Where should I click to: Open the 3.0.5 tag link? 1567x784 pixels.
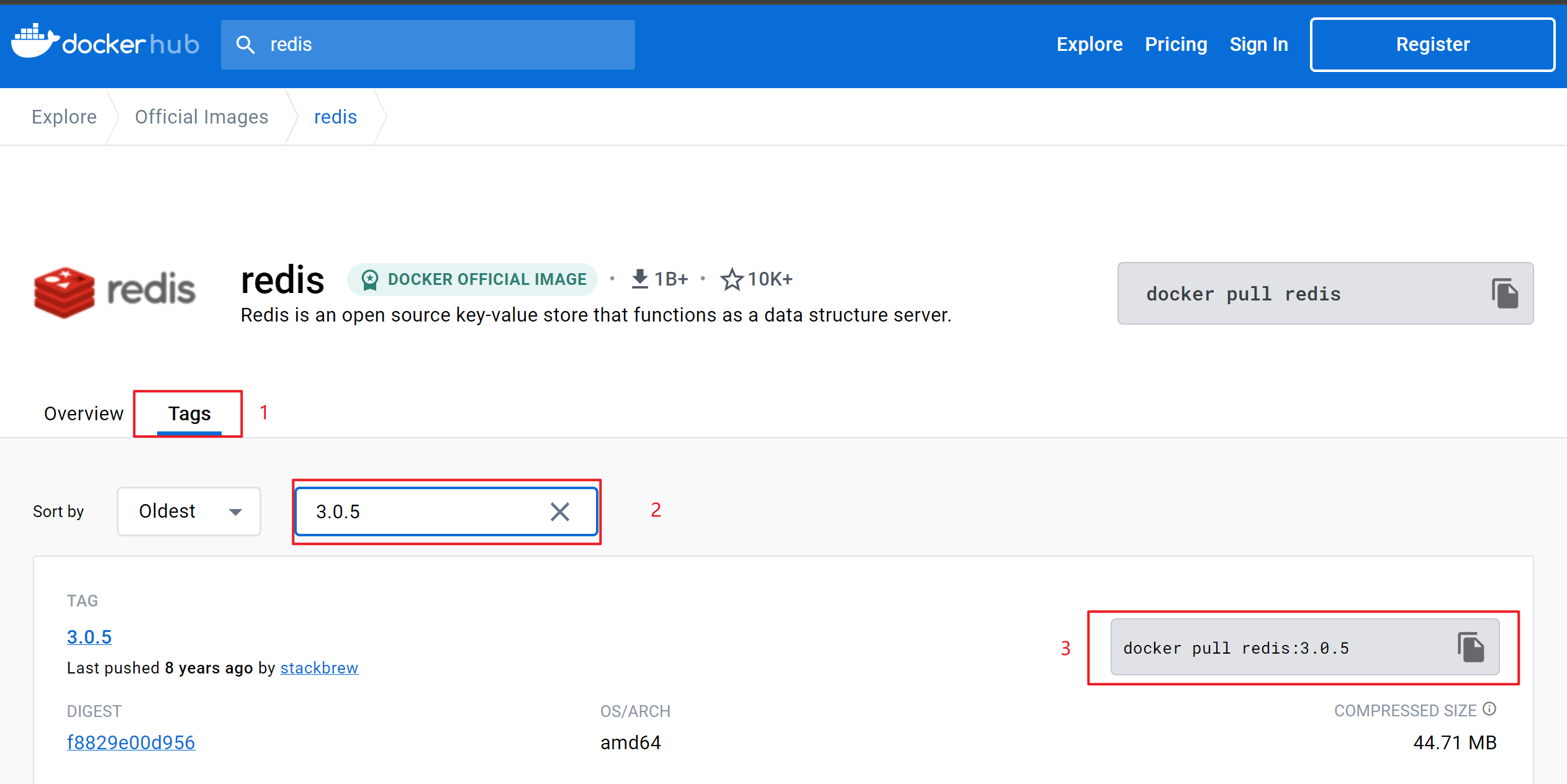tap(89, 636)
